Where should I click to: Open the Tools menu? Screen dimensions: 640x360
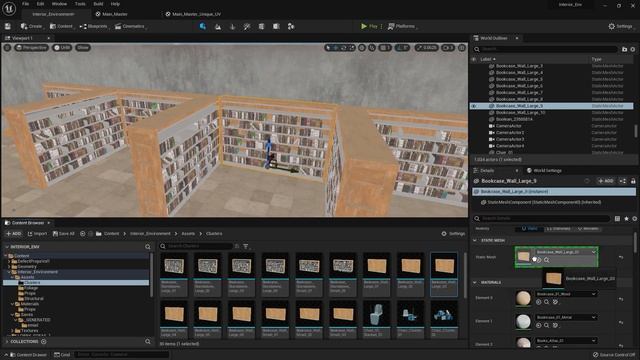point(80,4)
